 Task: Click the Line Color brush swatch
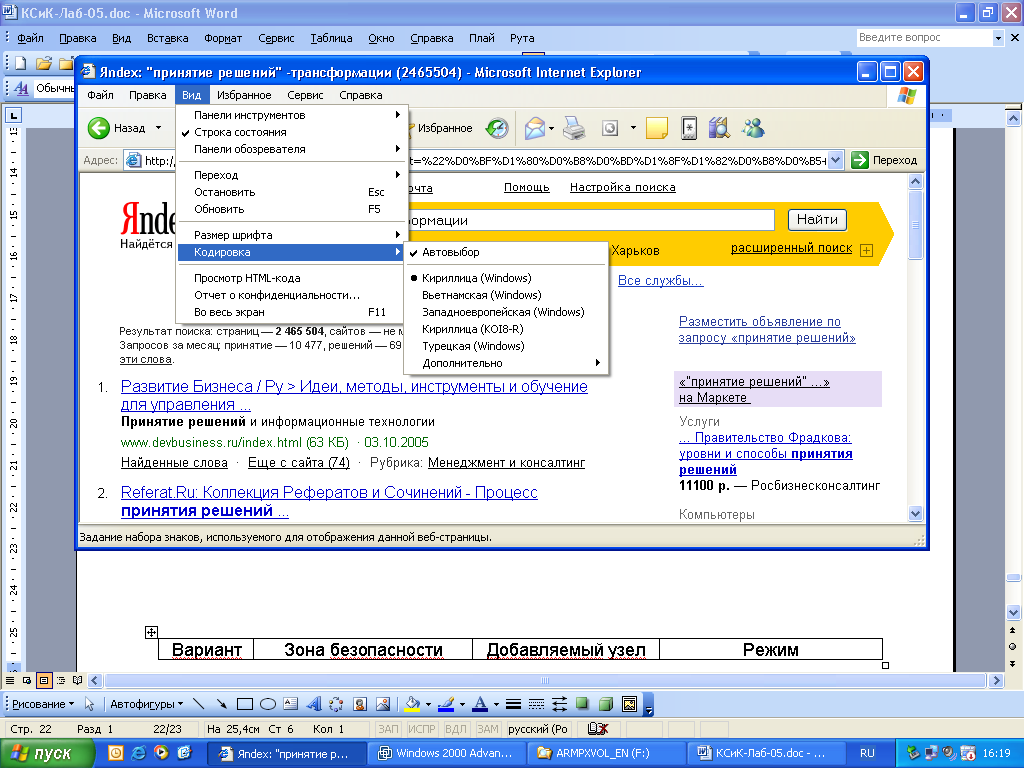click(446, 704)
